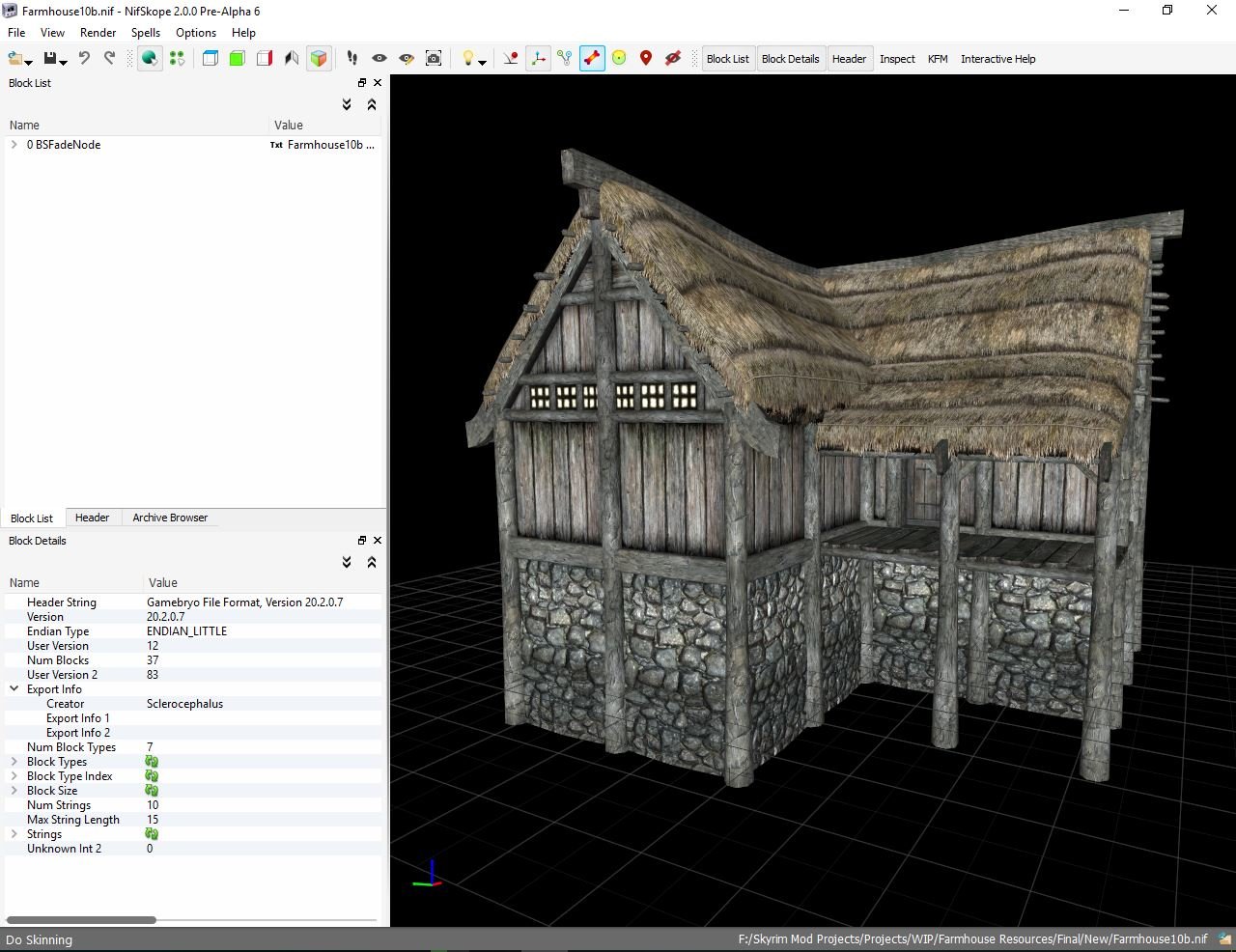
Task: Switch to the Archive Browser tab
Action: click(x=170, y=518)
